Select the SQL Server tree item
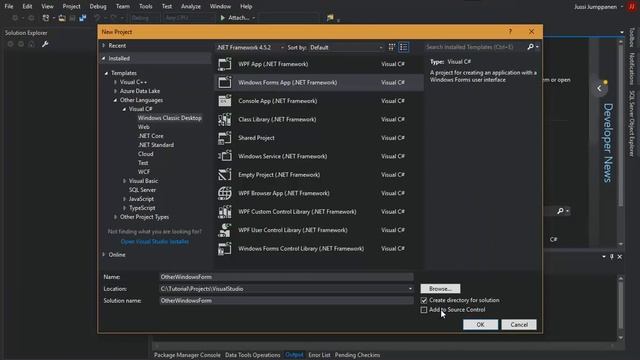The height and width of the screenshot is (360, 640). pyautogui.click(x=142, y=190)
